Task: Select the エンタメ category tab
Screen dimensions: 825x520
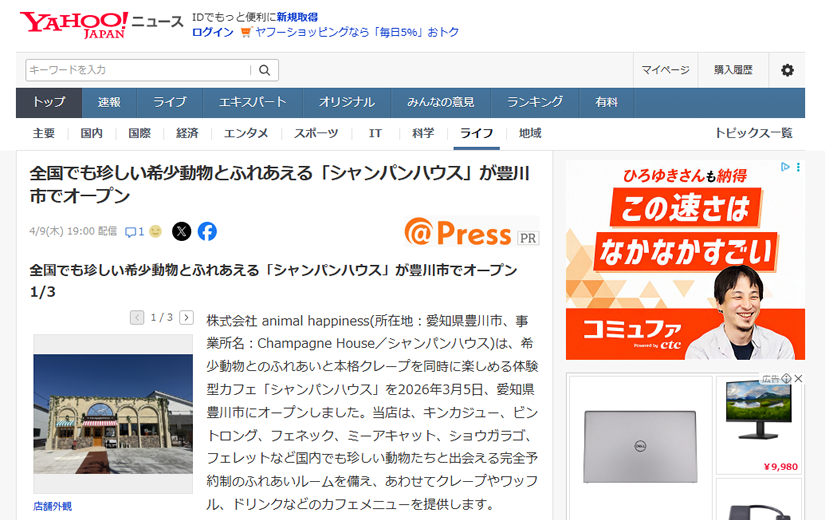Action: click(245, 133)
